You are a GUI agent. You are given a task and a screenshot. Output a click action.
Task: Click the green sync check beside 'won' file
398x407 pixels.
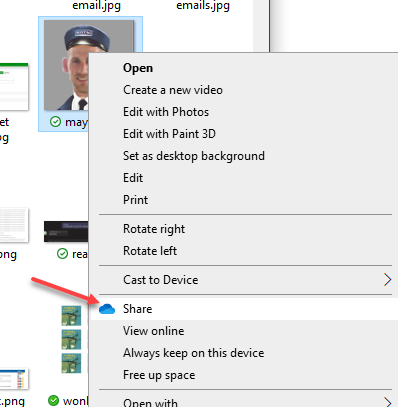(53, 400)
